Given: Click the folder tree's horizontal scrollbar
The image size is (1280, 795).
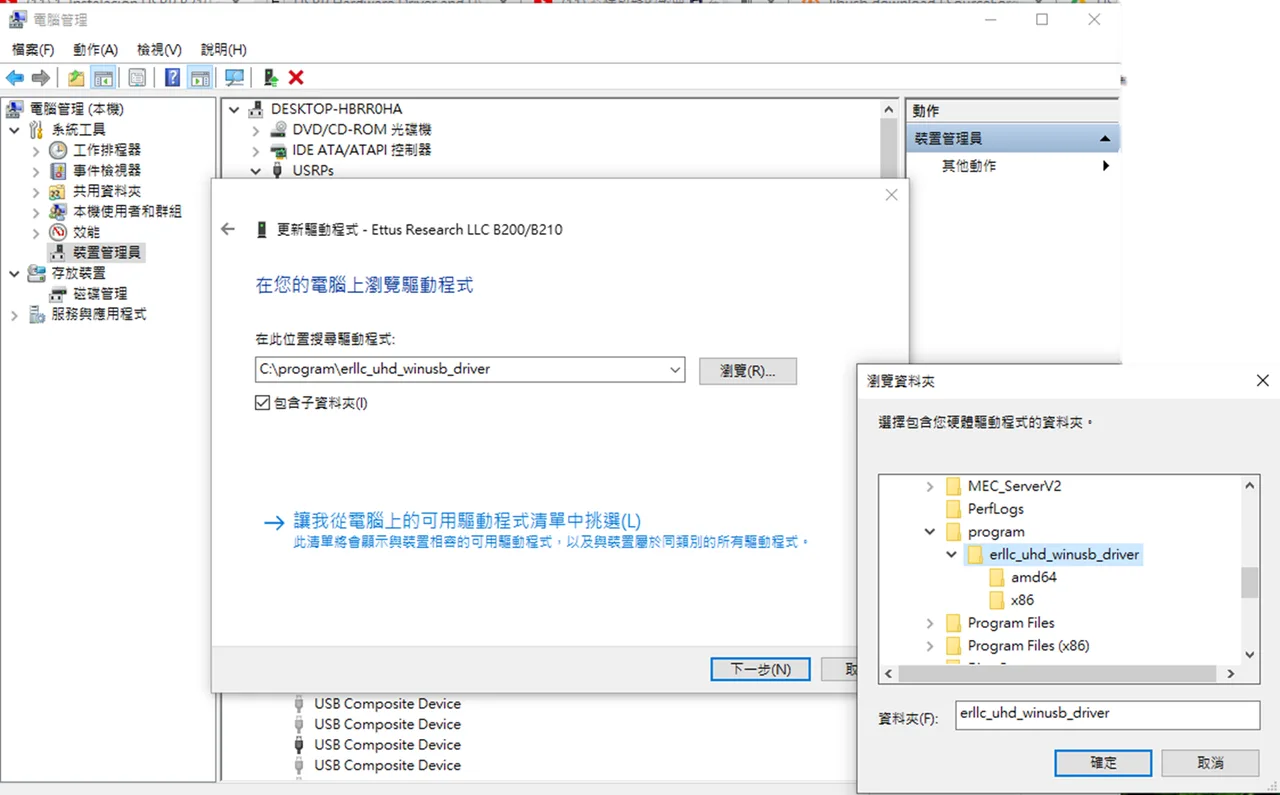Looking at the screenshot, I should [1059, 675].
